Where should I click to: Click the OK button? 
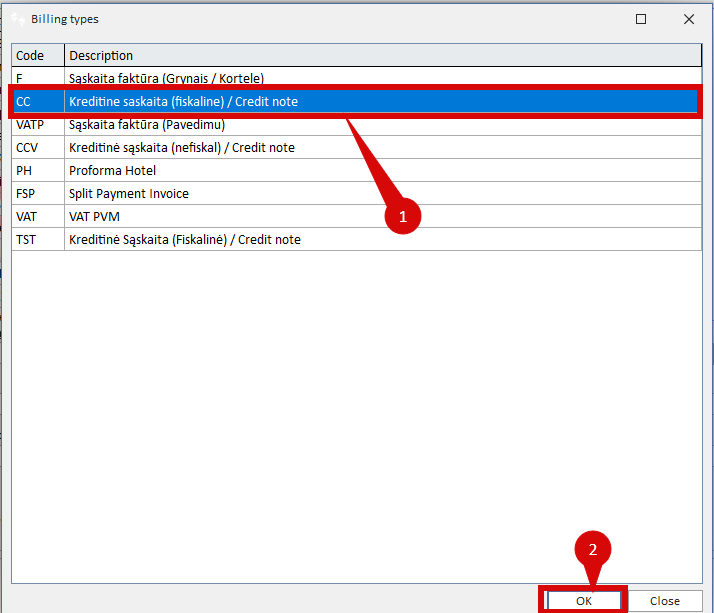tap(584, 601)
